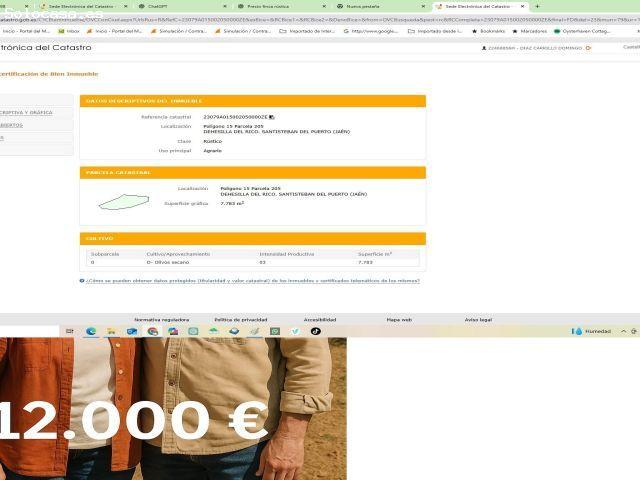Click the info icon before the datos protegidos link
This screenshot has height=480, width=640.
tap(82, 281)
